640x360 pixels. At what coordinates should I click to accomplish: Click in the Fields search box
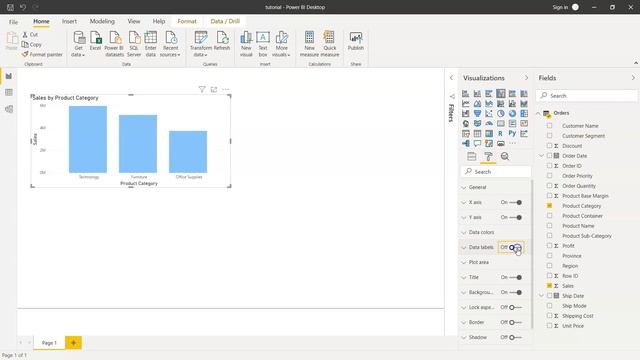(587, 96)
